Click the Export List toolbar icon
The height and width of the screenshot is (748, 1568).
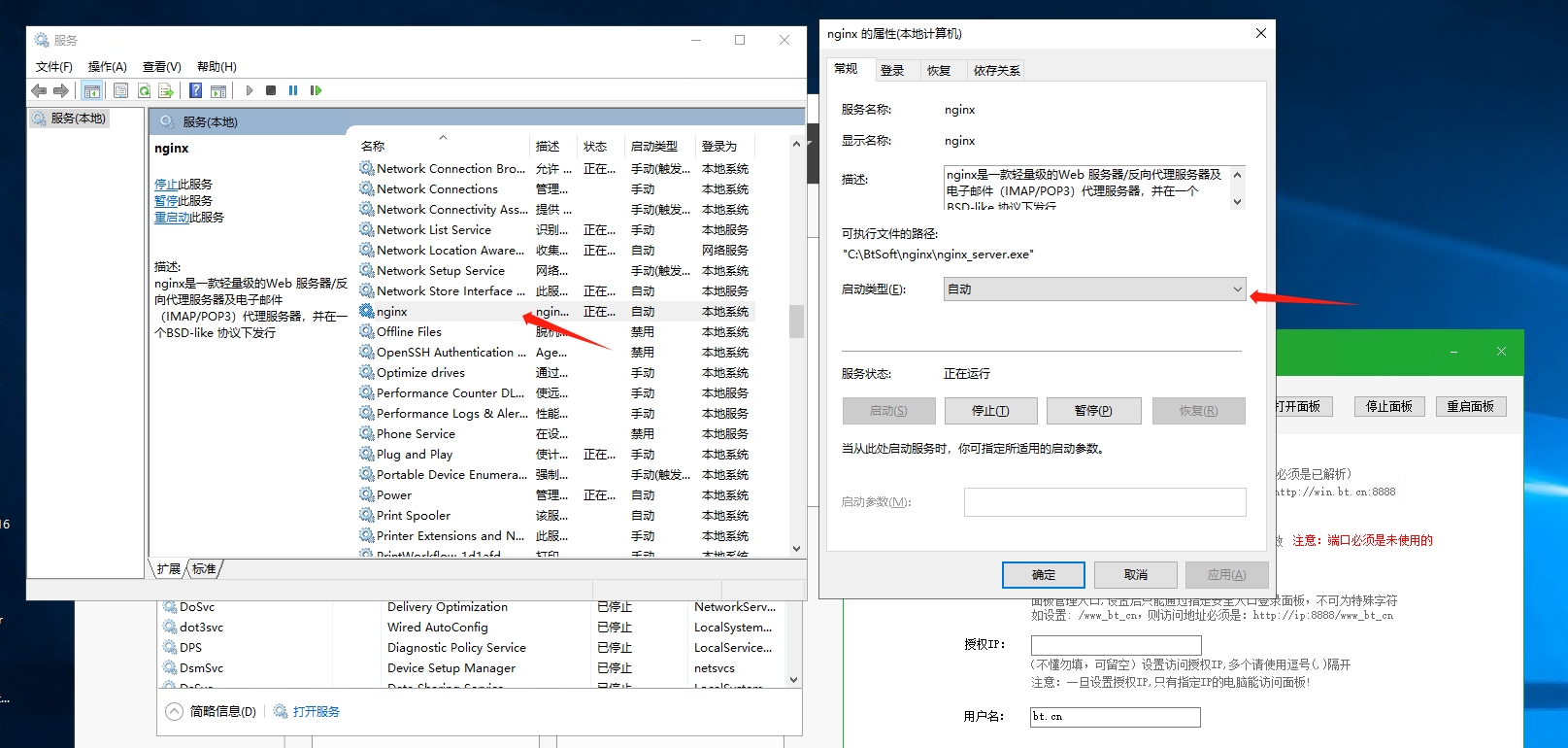click(x=166, y=90)
